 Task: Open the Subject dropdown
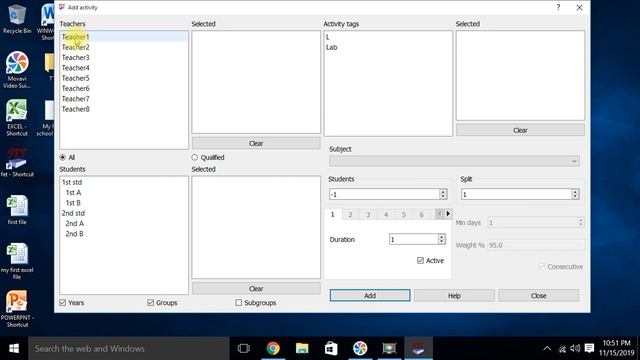click(x=454, y=161)
